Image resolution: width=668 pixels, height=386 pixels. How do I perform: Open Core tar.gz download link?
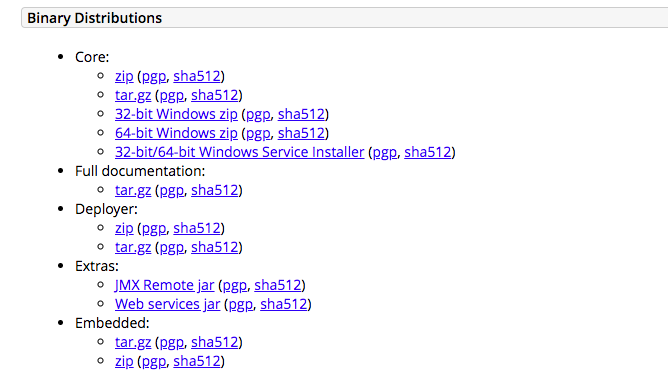(133, 95)
